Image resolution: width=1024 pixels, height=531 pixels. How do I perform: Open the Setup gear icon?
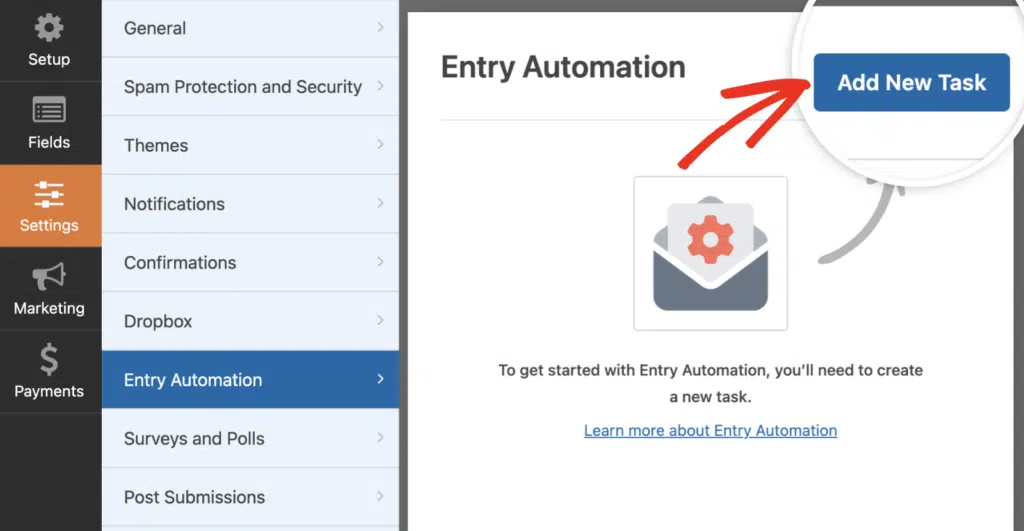49,28
